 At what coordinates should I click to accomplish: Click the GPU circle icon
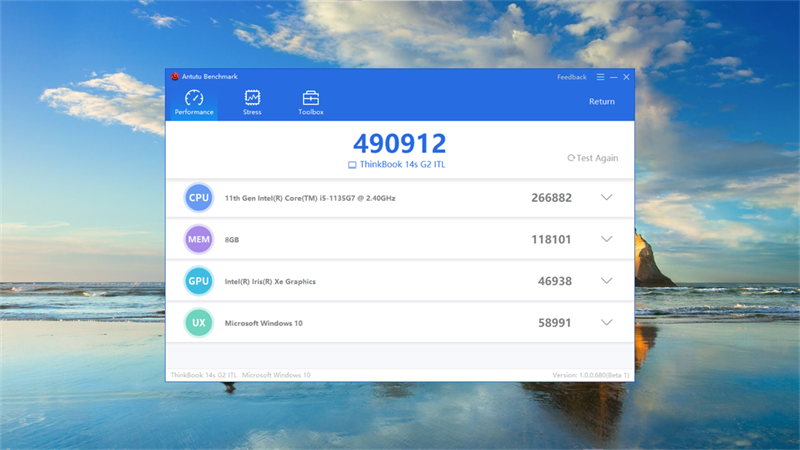pyautogui.click(x=199, y=281)
